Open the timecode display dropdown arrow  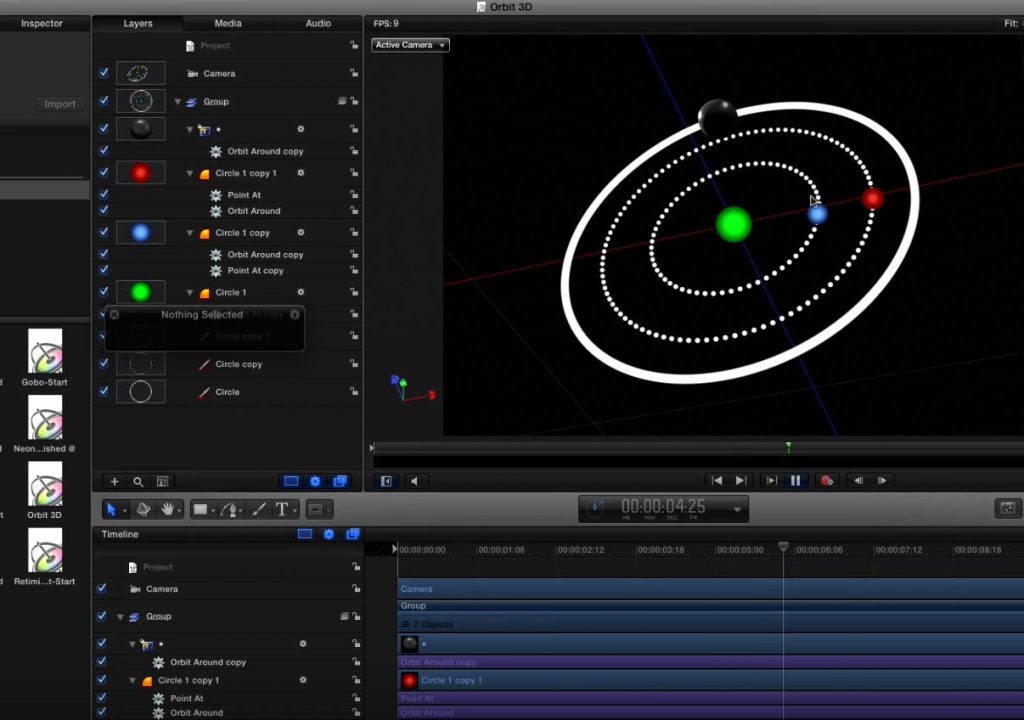point(737,509)
